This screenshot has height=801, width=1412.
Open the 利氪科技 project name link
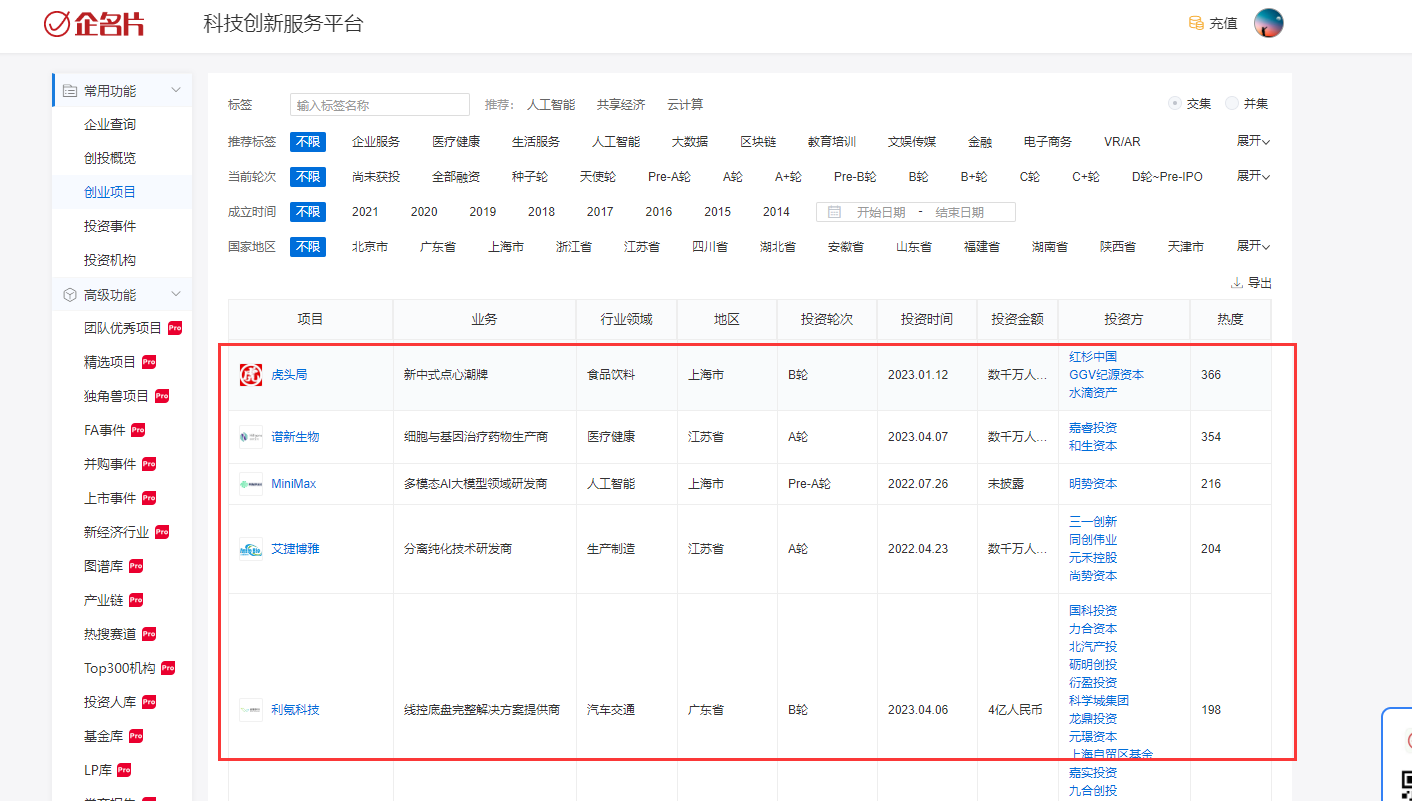[295, 710]
